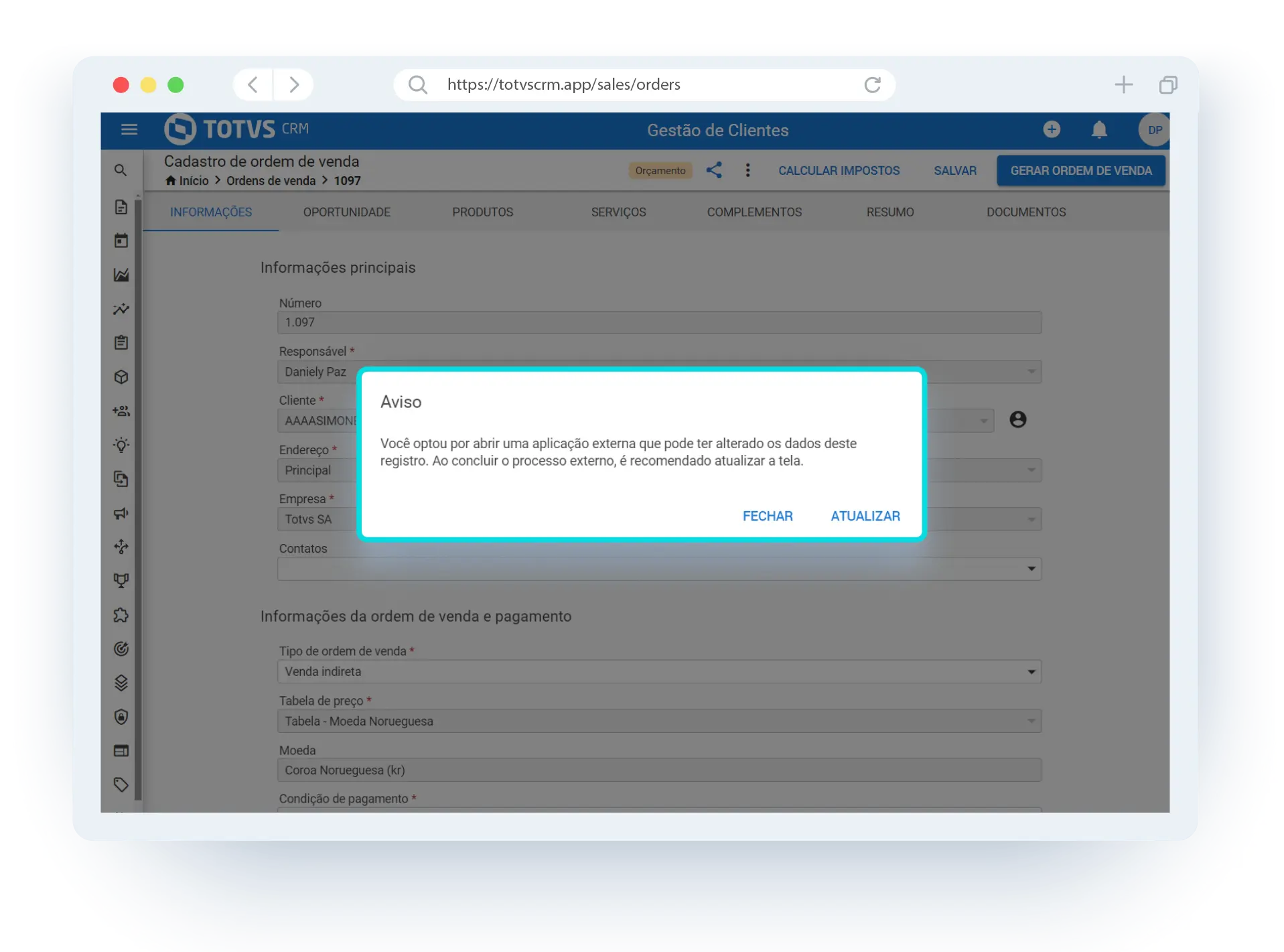Switch to the OPORTUNIDADE tab
The height and width of the screenshot is (952, 1284).
346,212
